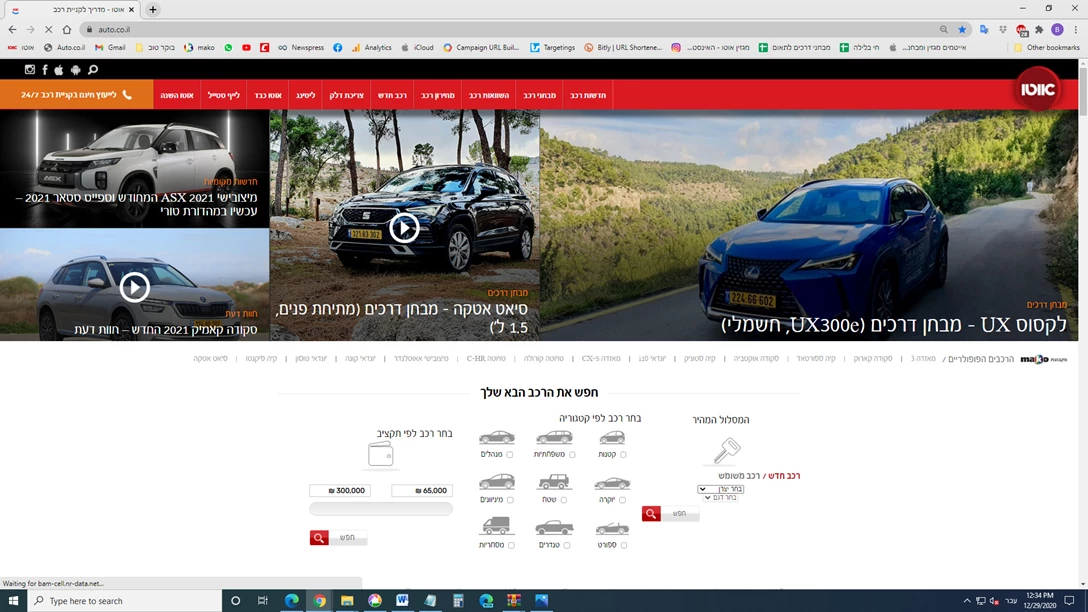Screen dimensions: 1088x612
Task: Open site search via the magnifier icon
Action: [93, 70]
